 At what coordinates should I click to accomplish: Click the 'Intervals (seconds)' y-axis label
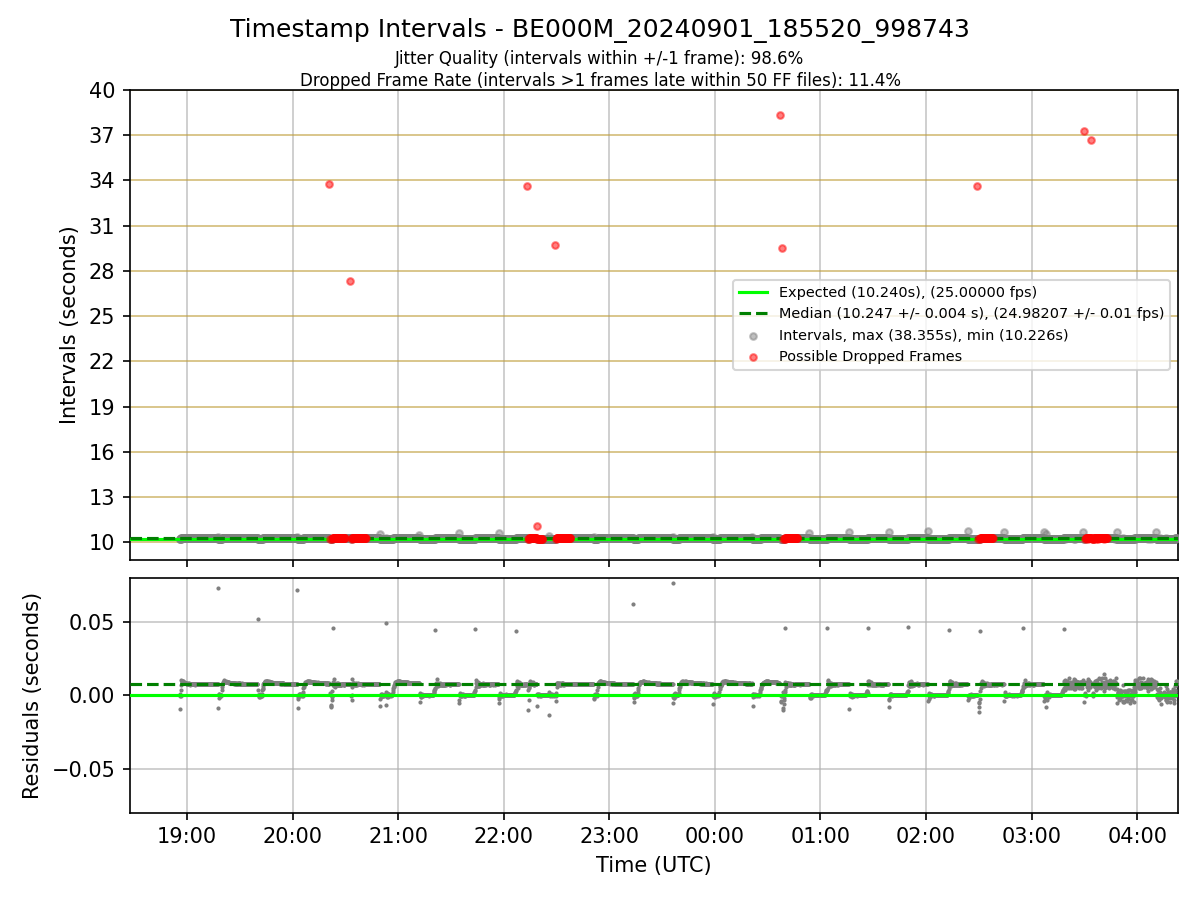(x=69, y=325)
